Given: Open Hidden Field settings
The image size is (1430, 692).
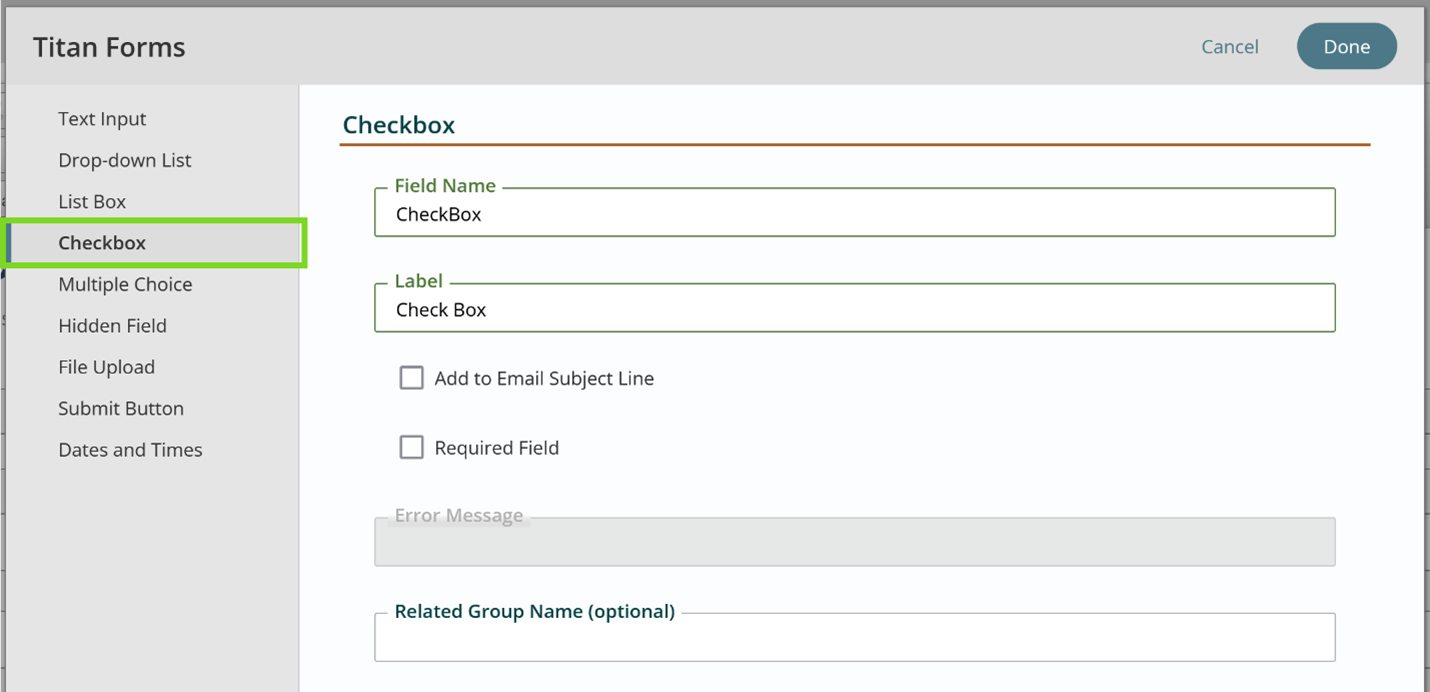Looking at the screenshot, I should point(112,326).
